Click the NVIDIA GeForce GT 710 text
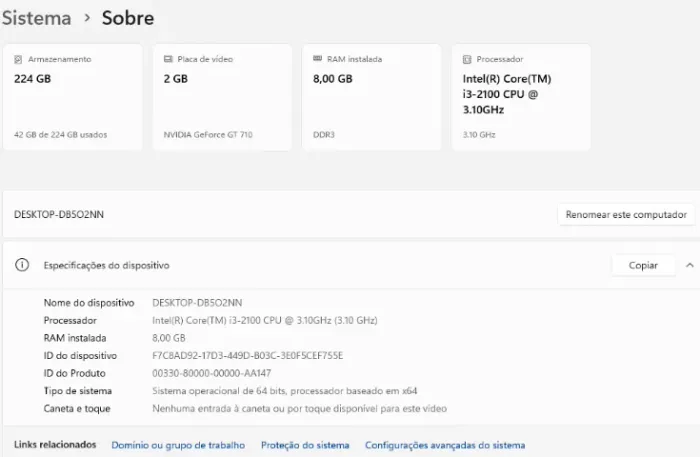 [x=208, y=135]
